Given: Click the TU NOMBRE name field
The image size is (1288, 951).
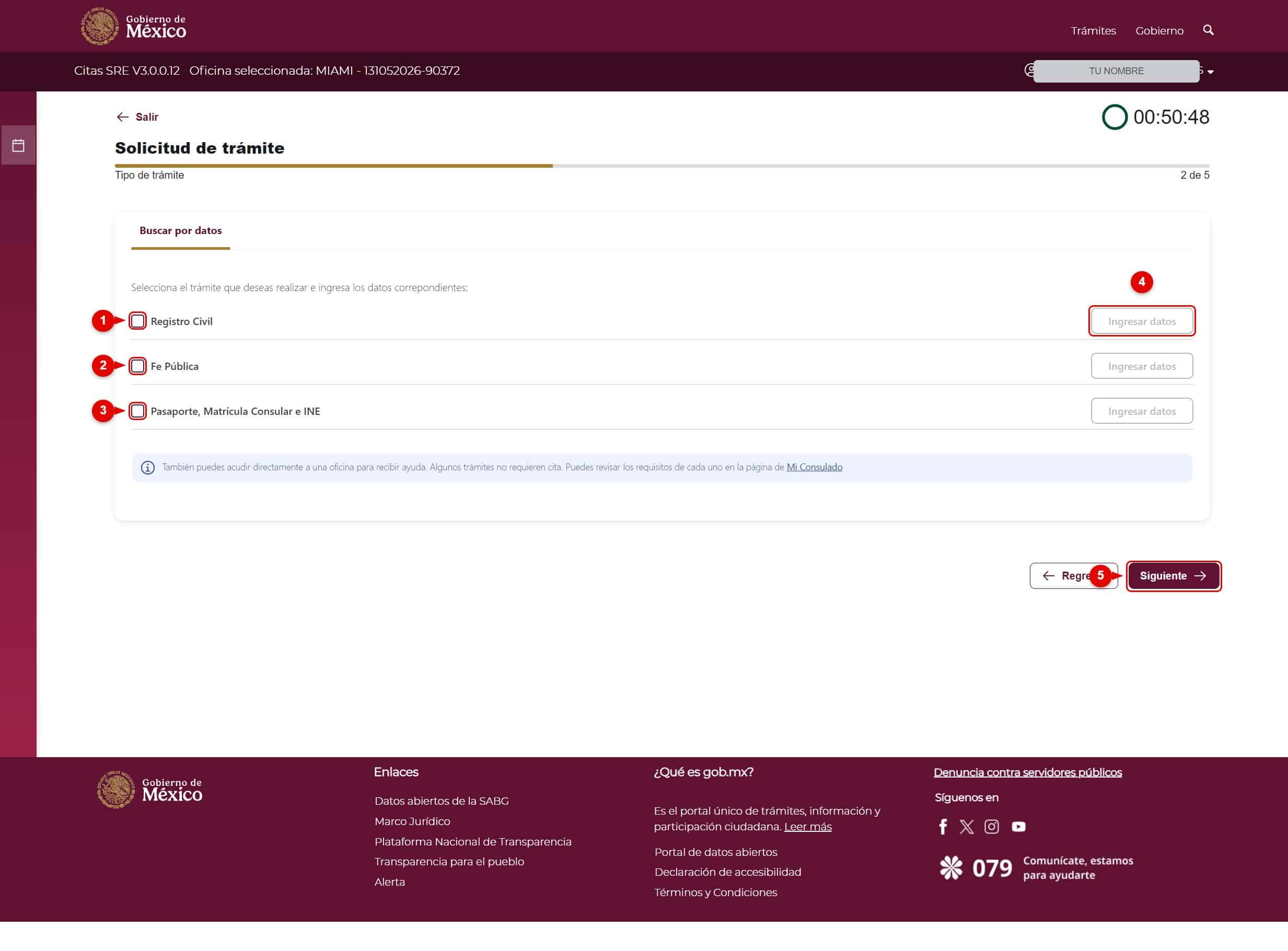Looking at the screenshot, I should tap(1116, 71).
